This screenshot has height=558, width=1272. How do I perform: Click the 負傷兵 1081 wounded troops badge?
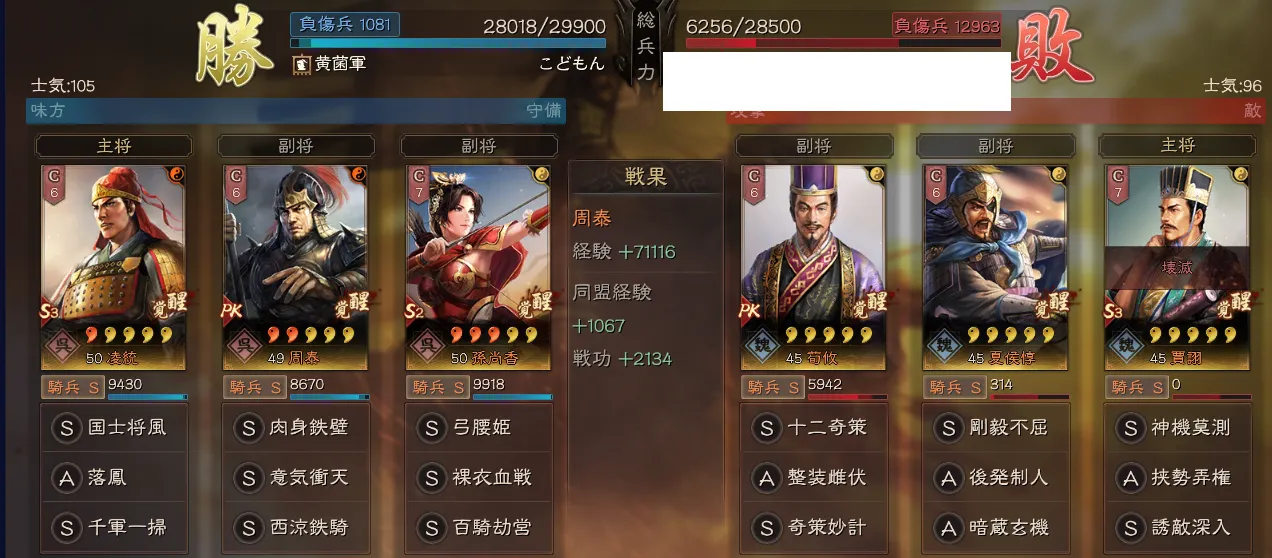tap(345, 24)
